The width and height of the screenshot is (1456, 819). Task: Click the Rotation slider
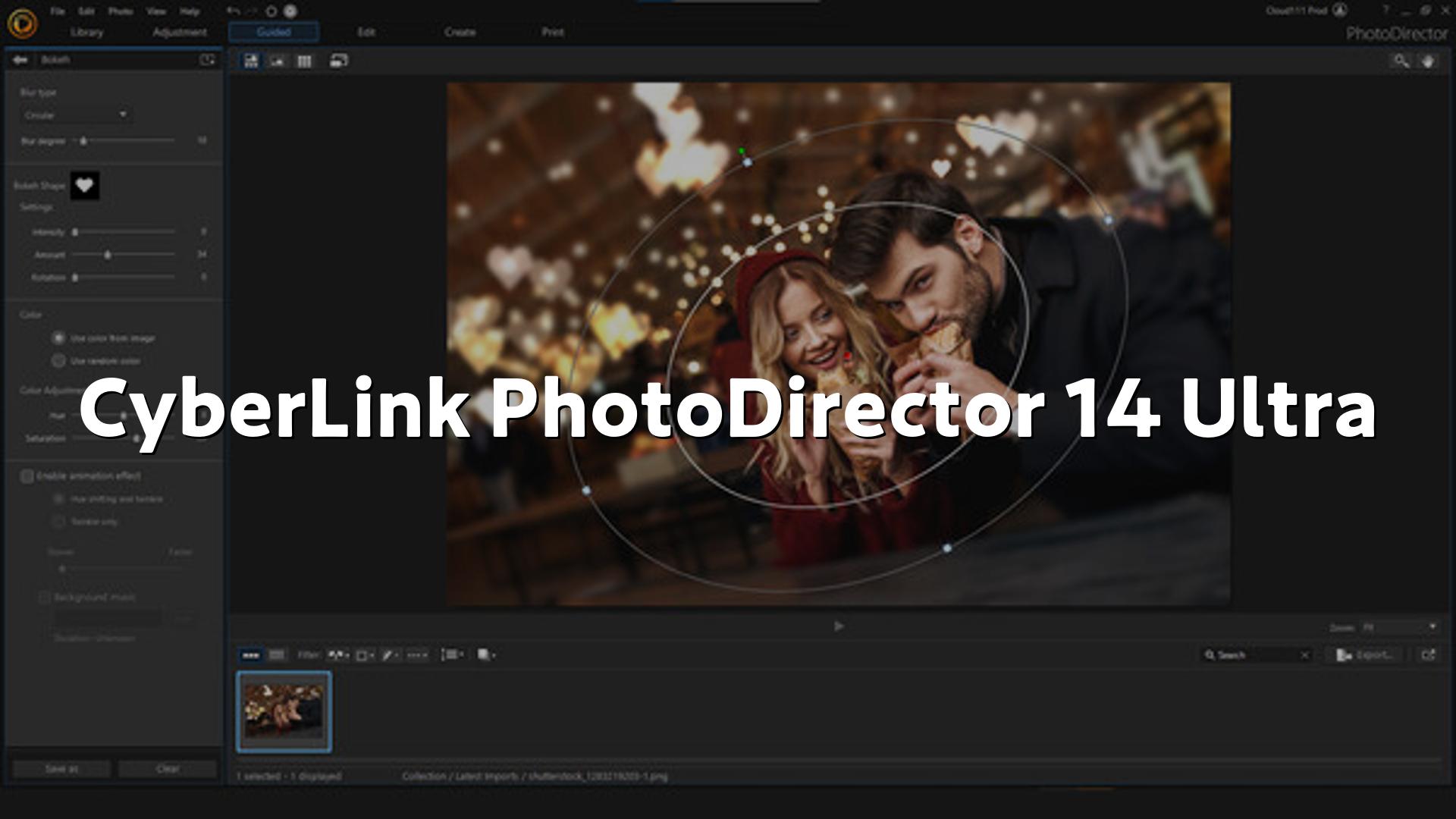(x=125, y=278)
